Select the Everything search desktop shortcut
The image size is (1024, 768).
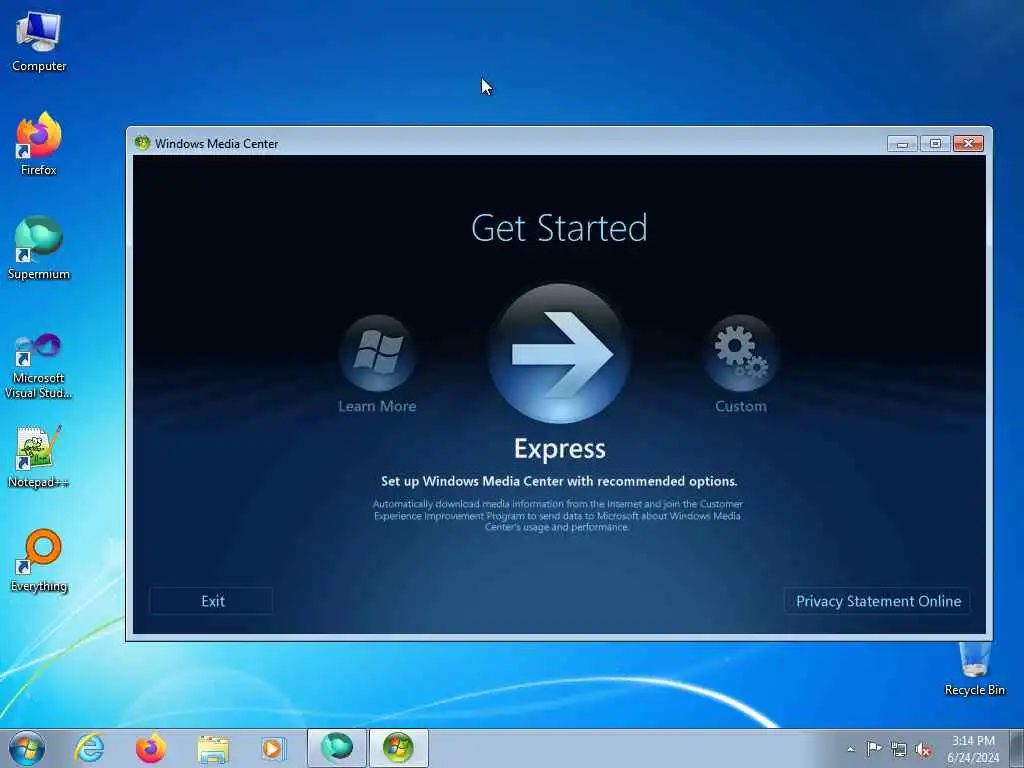39,560
